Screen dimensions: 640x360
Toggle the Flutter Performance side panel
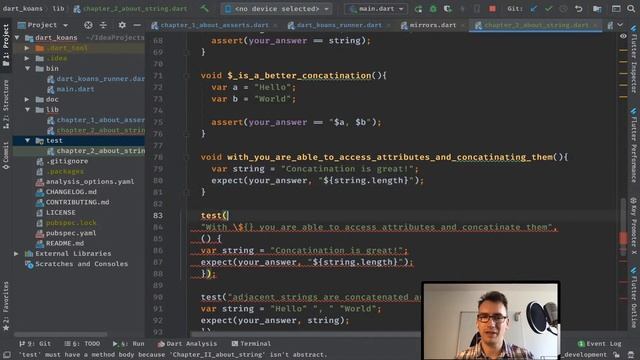pyautogui.click(x=634, y=146)
